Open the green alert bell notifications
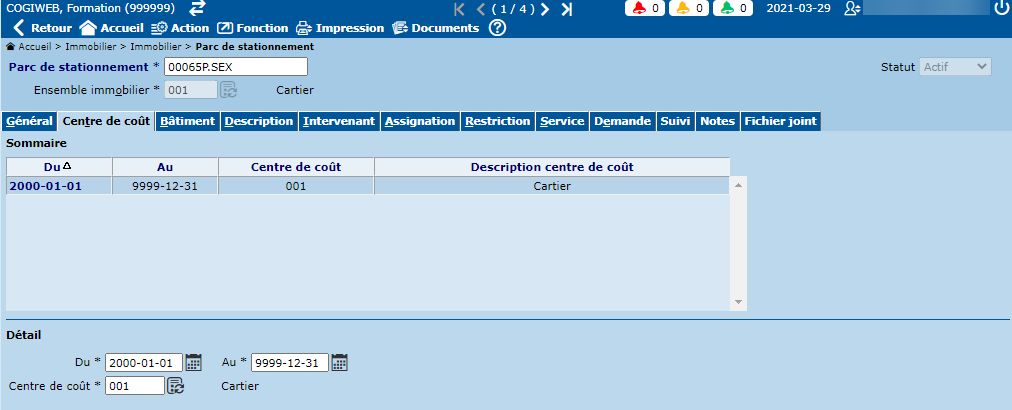1012x410 pixels. 735,8
